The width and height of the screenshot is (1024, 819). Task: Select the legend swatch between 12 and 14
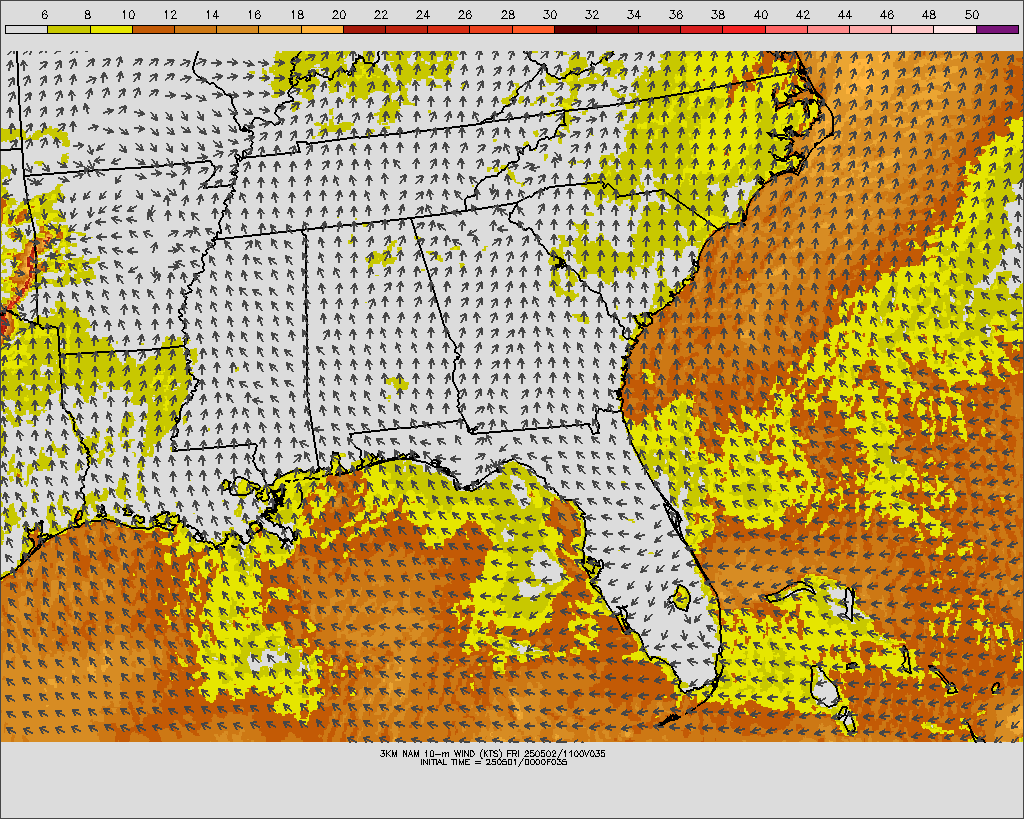(x=195, y=29)
